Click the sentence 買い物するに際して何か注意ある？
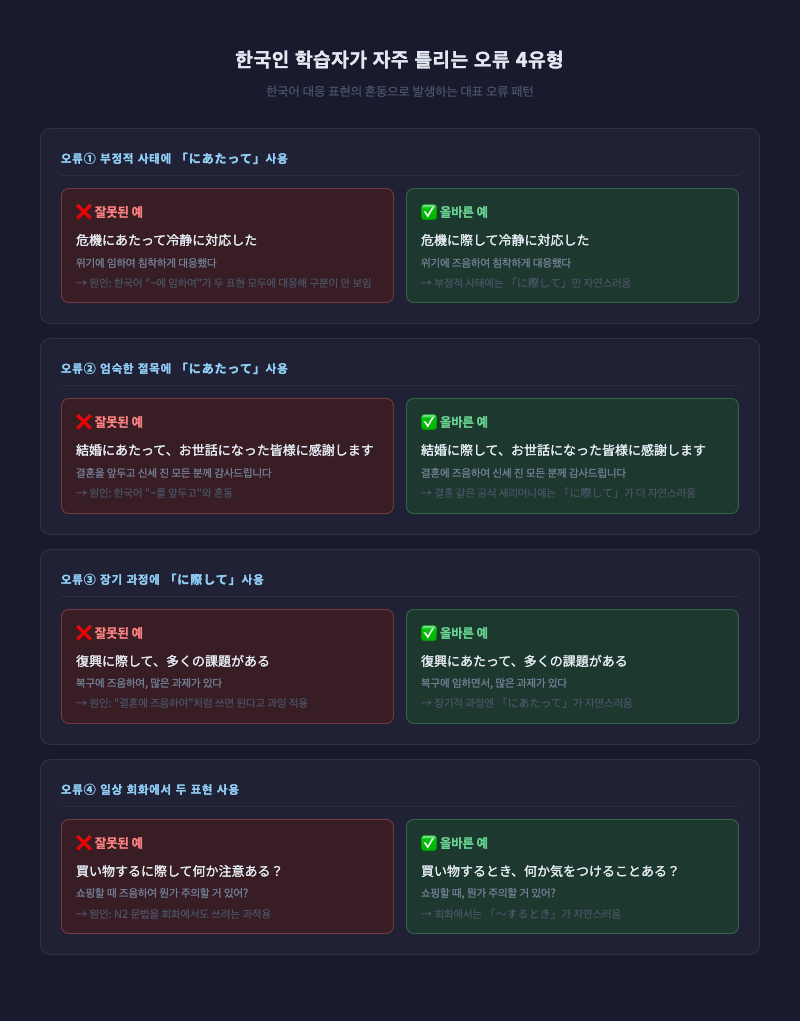800x1021 pixels. coord(178,871)
